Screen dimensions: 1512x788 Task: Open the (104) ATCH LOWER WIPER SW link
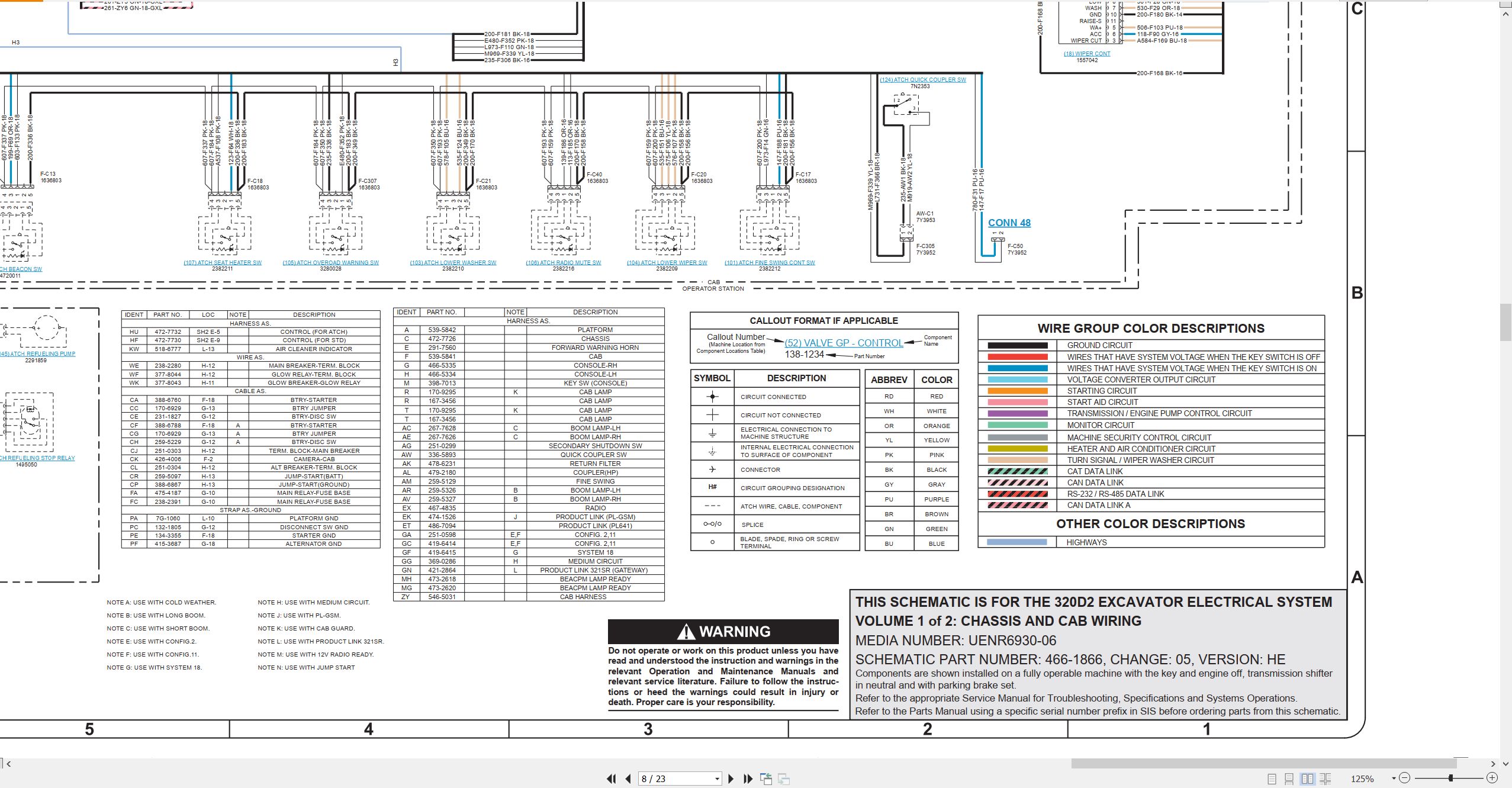pyautogui.click(x=667, y=262)
